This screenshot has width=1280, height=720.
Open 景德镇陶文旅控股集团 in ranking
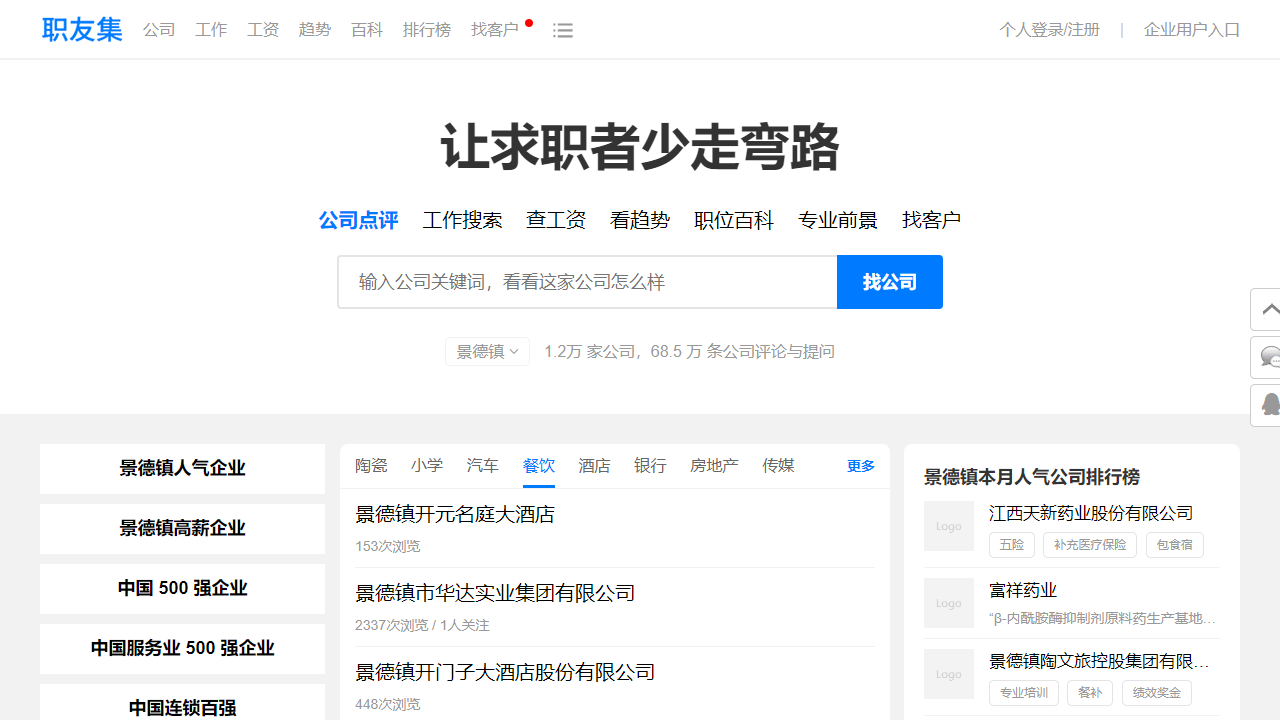tap(1099, 661)
